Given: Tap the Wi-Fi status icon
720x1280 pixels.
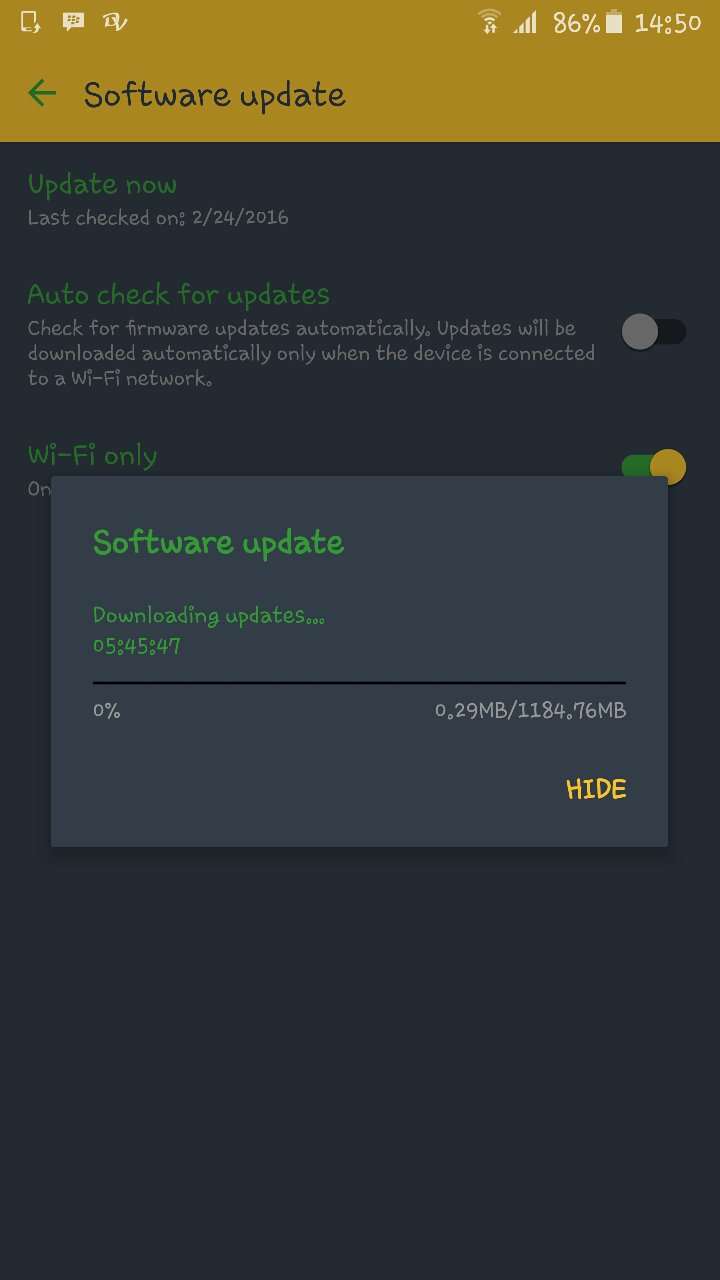Looking at the screenshot, I should pyautogui.click(x=489, y=22).
